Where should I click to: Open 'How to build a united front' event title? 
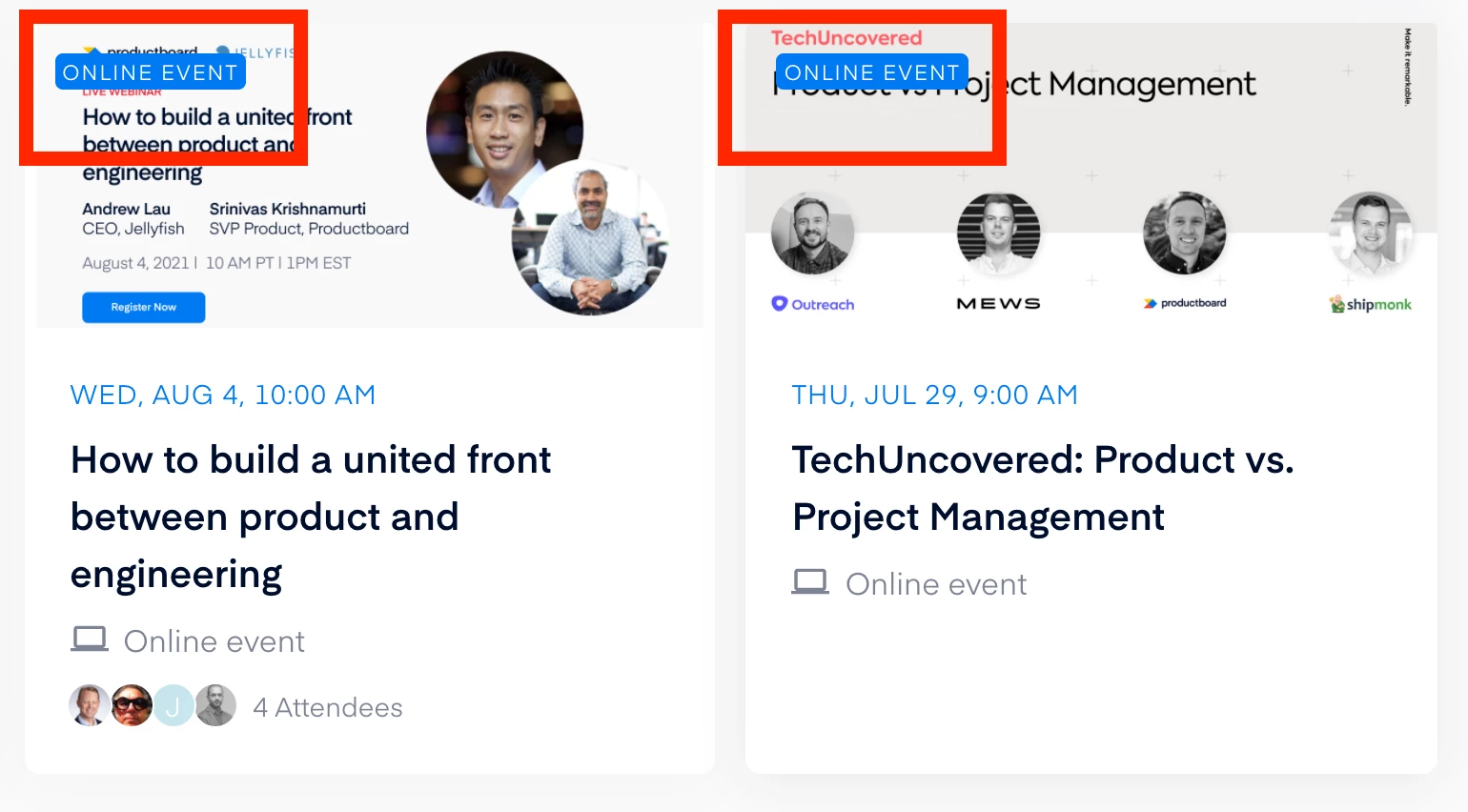(x=311, y=518)
